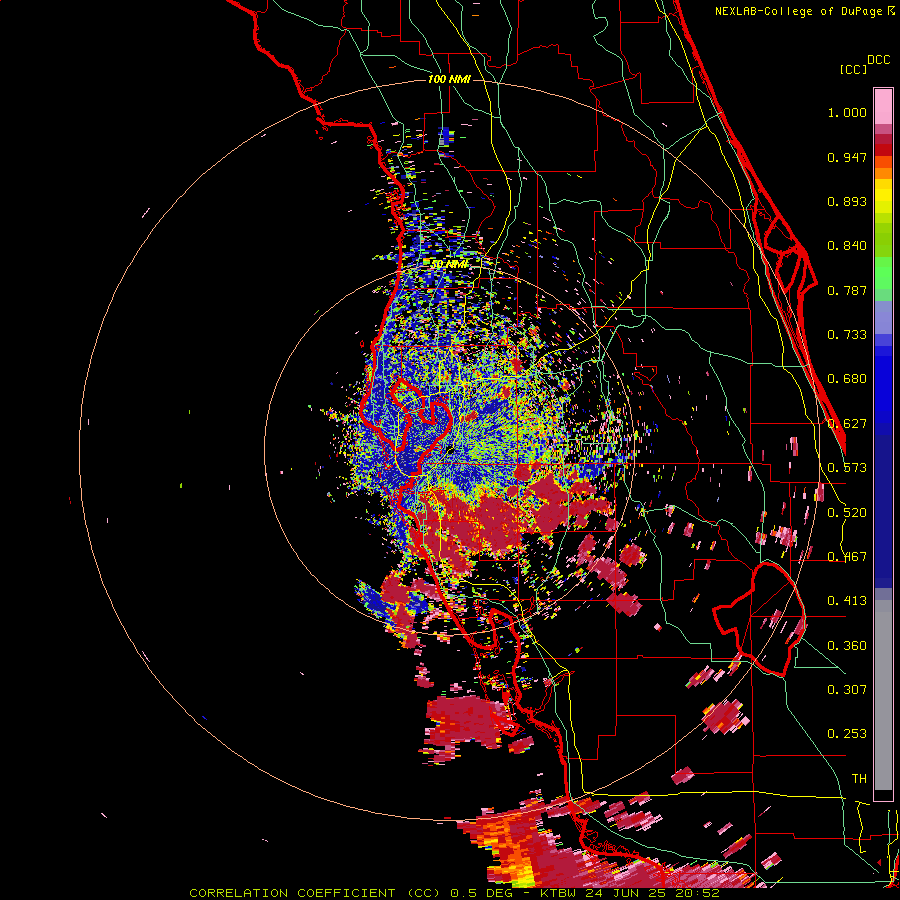Pick the light pink segment of the color bar
Screen dimensions: 900x900
[x=883, y=106]
